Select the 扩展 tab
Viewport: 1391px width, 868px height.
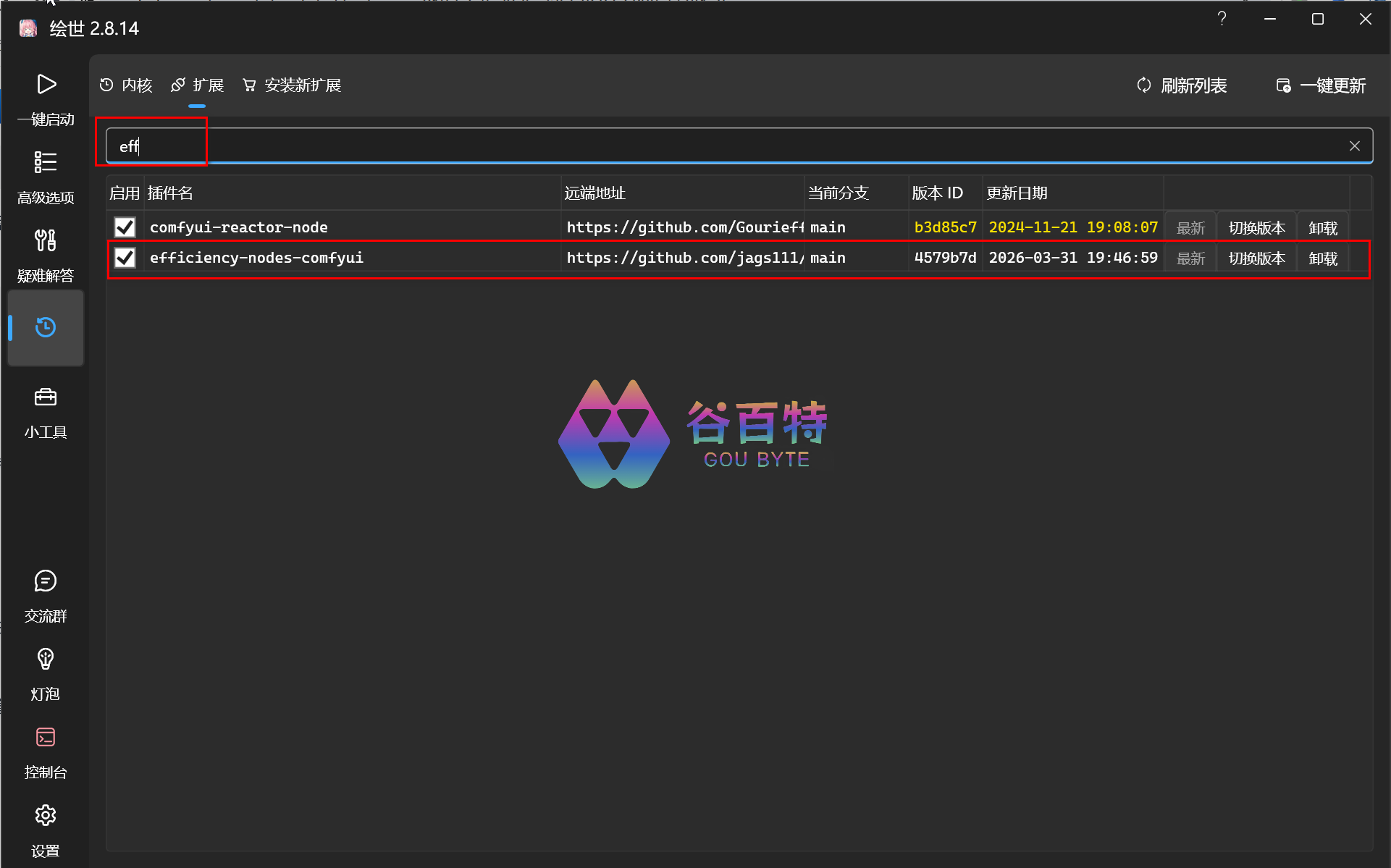(198, 85)
